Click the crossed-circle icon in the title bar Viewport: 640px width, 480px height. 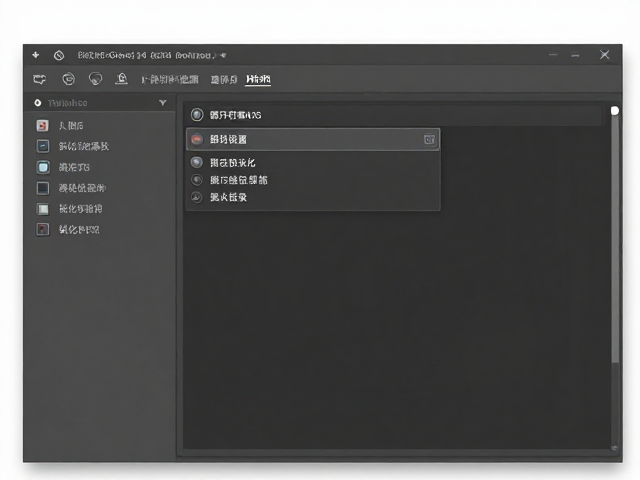(59, 55)
